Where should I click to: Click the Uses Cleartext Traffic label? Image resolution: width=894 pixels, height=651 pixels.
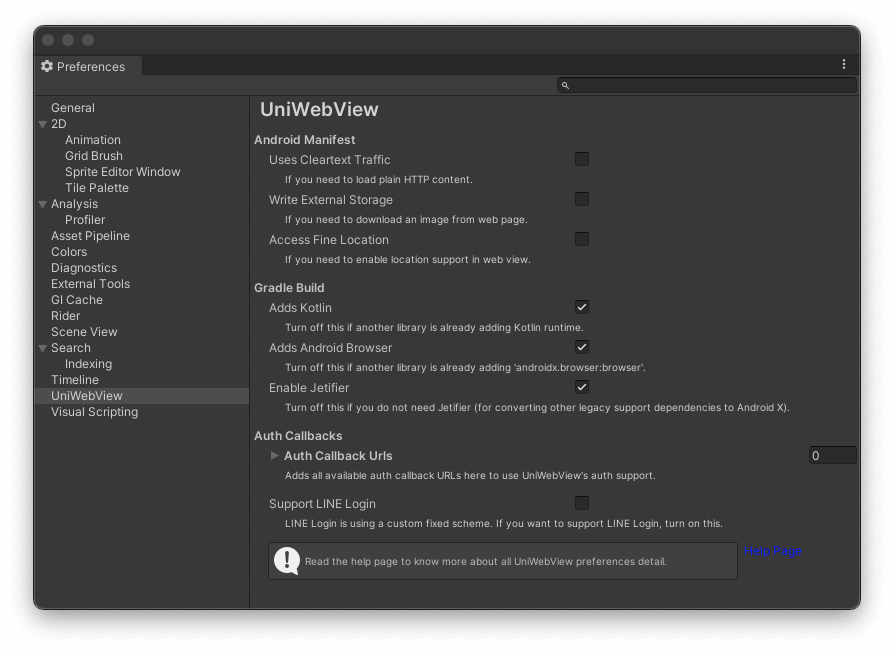[330, 160]
